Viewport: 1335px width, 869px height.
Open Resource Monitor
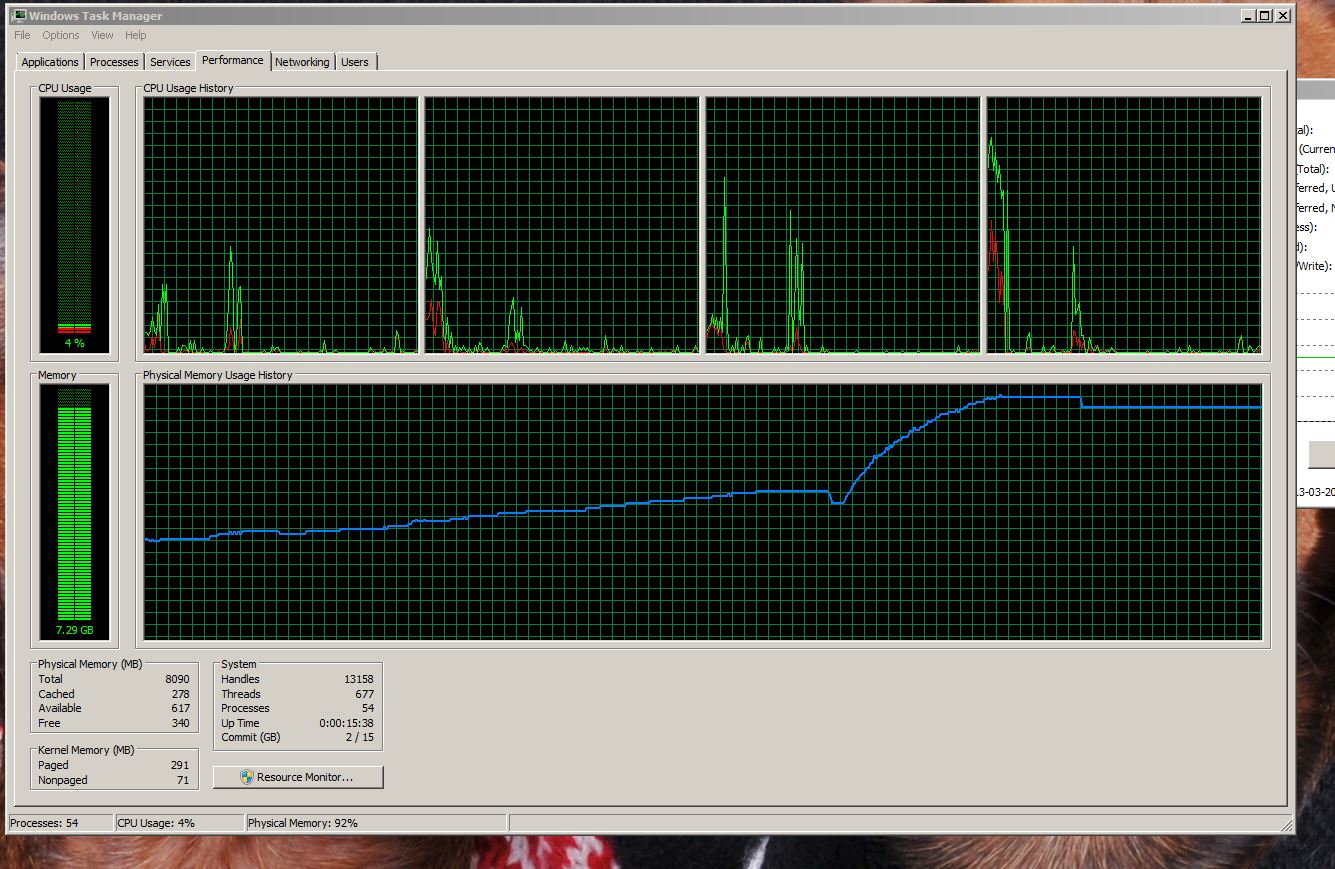(298, 777)
